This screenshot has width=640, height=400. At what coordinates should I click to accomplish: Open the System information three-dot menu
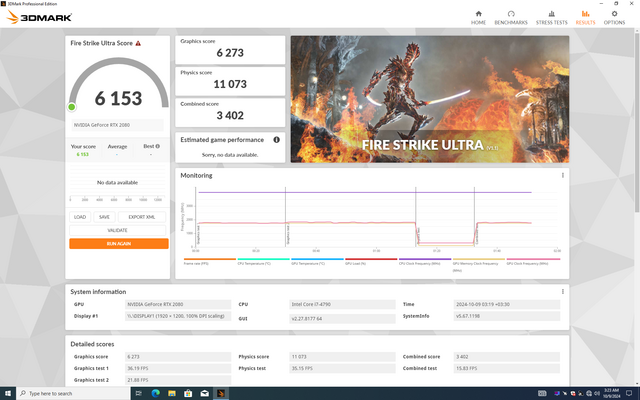click(563, 291)
